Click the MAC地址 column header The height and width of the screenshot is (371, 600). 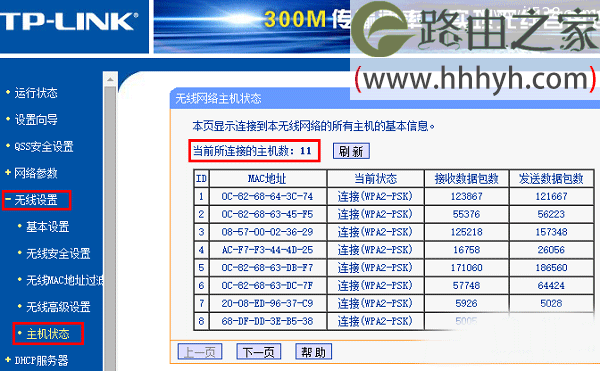point(267,179)
